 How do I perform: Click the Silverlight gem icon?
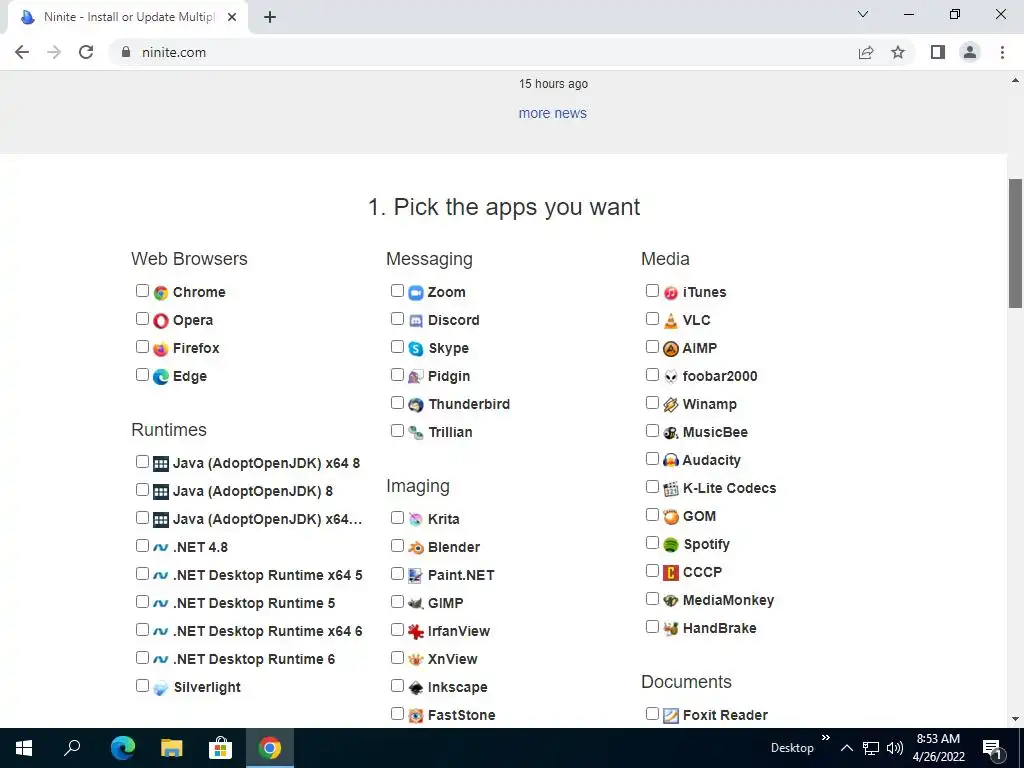(161, 688)
